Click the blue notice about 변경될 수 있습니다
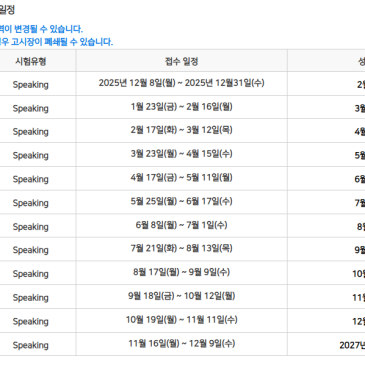 41,29
